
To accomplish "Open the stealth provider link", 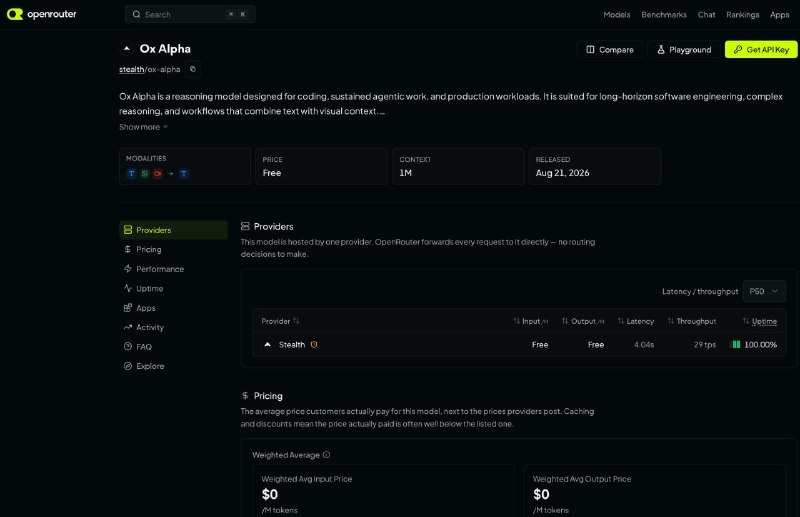I will click(132, 69).
